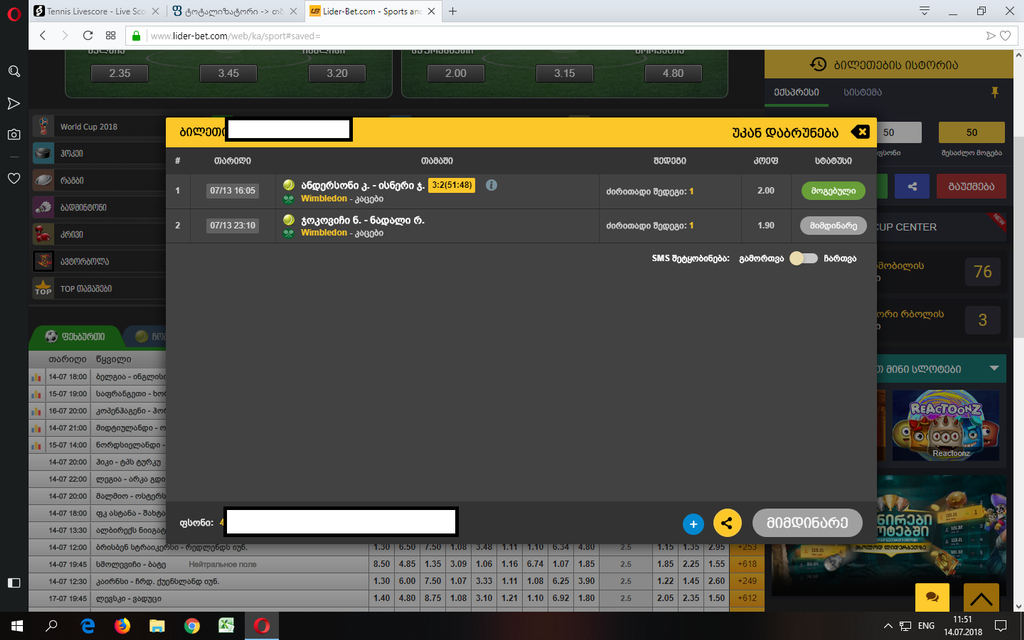Click grey current status on row 2
The width and height of the screenshot is (1024, 640).
pos(833,225)
